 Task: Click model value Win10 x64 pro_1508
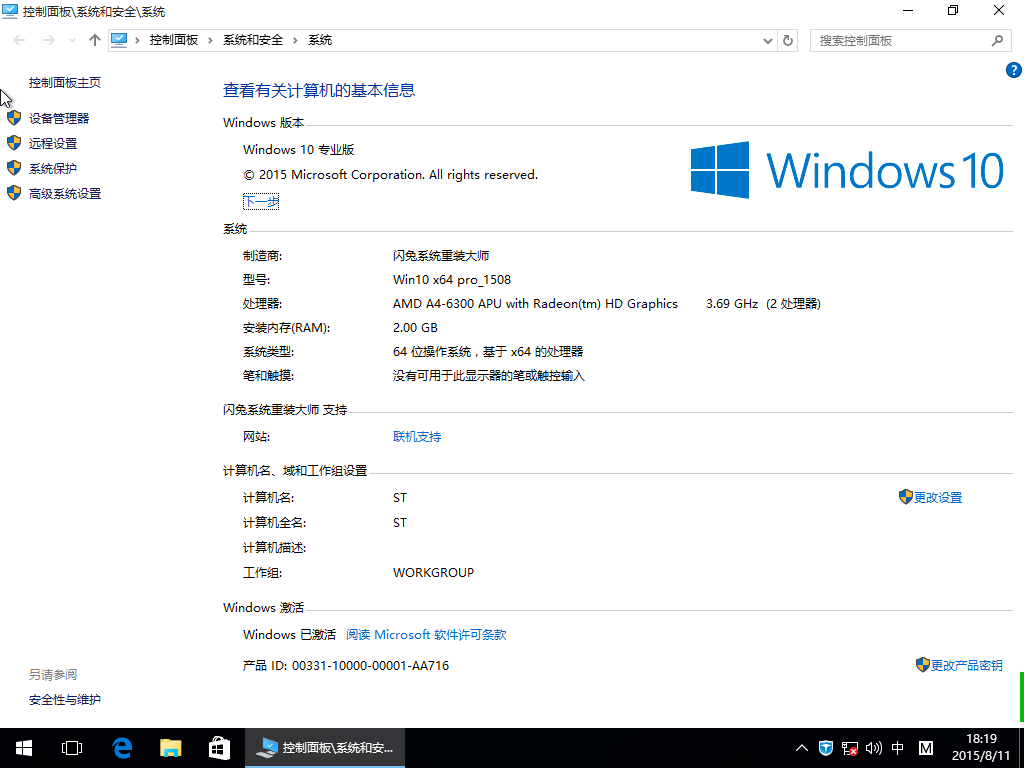click(452, 280)
